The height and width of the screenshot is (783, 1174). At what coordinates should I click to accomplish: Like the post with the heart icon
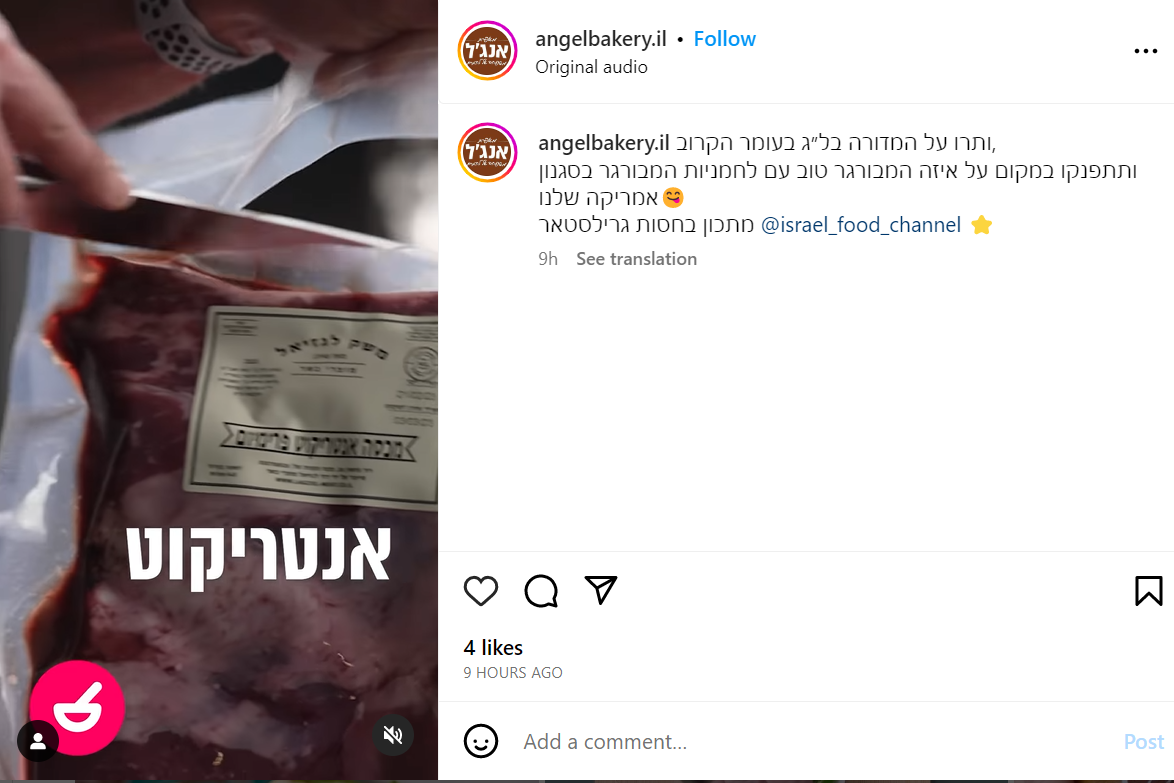pyautogui.click(x=481, y=591)
